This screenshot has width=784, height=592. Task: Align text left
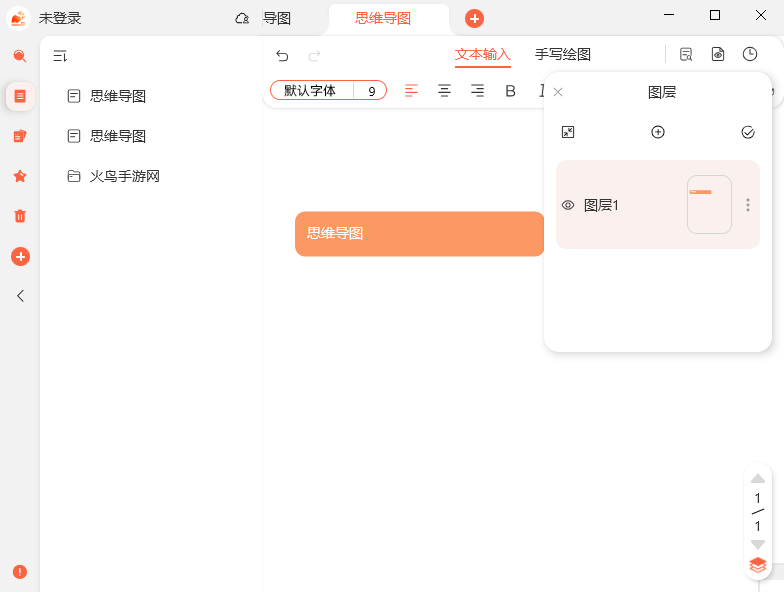[411, 90]
